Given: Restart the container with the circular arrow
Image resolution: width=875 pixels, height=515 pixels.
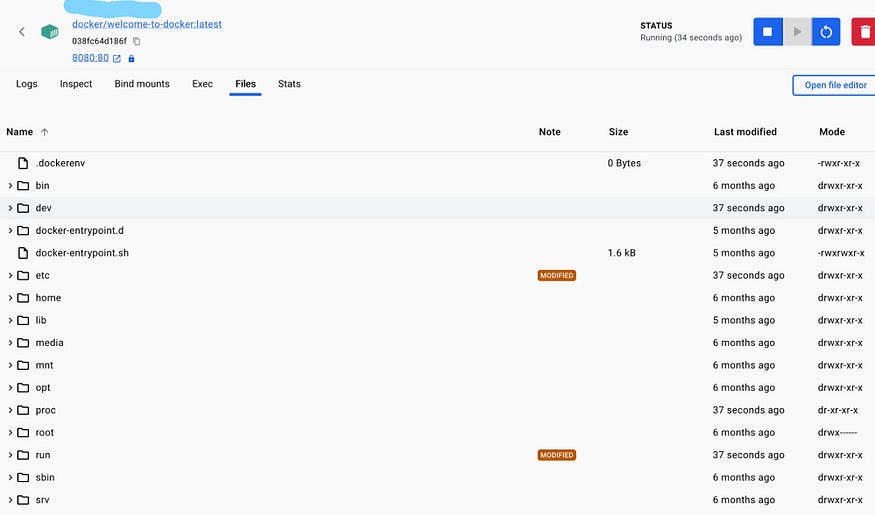Looking at the screenshot, I should click(826, 32).
